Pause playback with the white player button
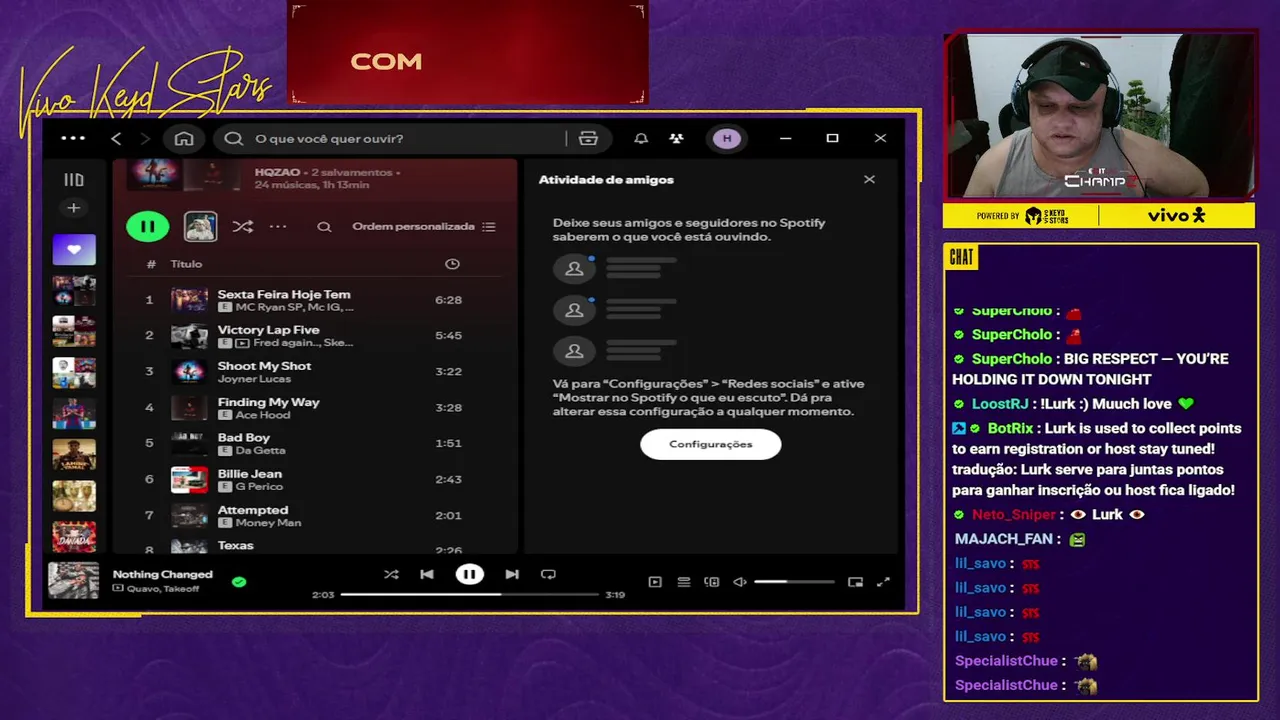 [469, 574]
